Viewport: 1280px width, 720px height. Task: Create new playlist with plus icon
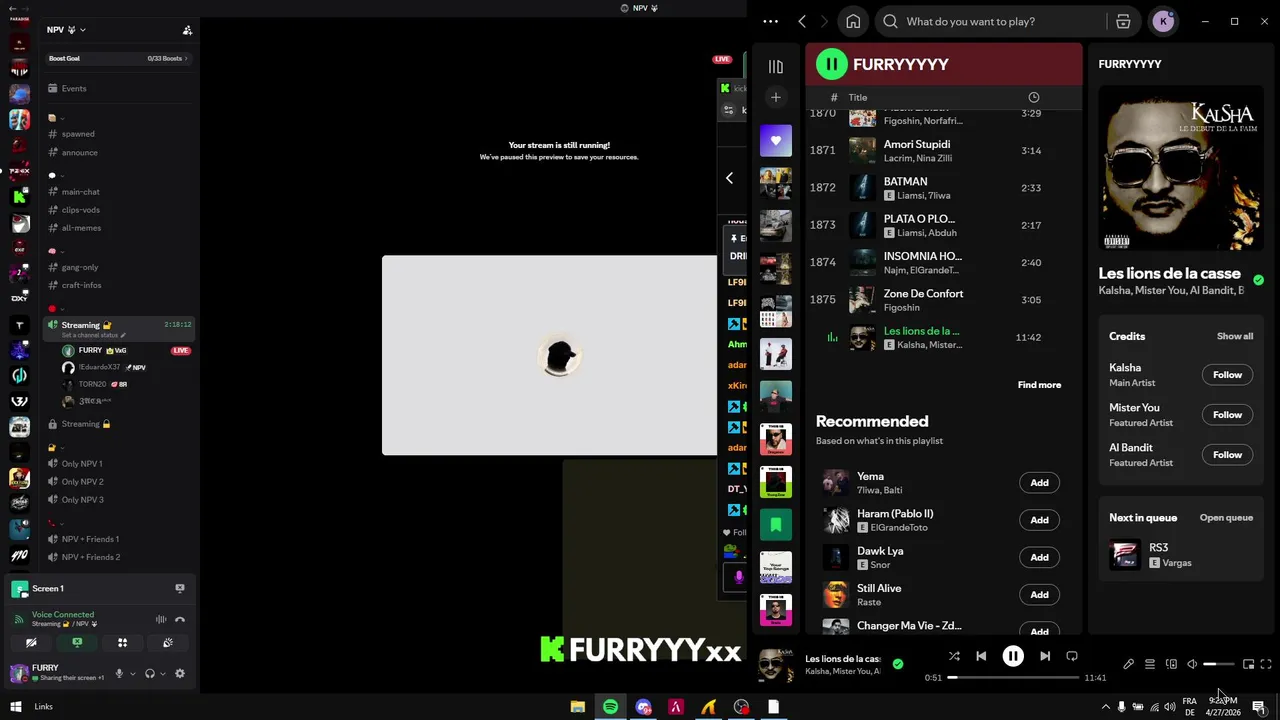pyautogui.click(x=776, y=97)
